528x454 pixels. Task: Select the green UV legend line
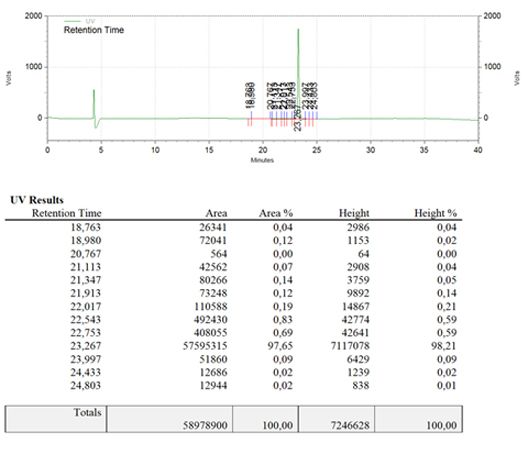[72, 21]
